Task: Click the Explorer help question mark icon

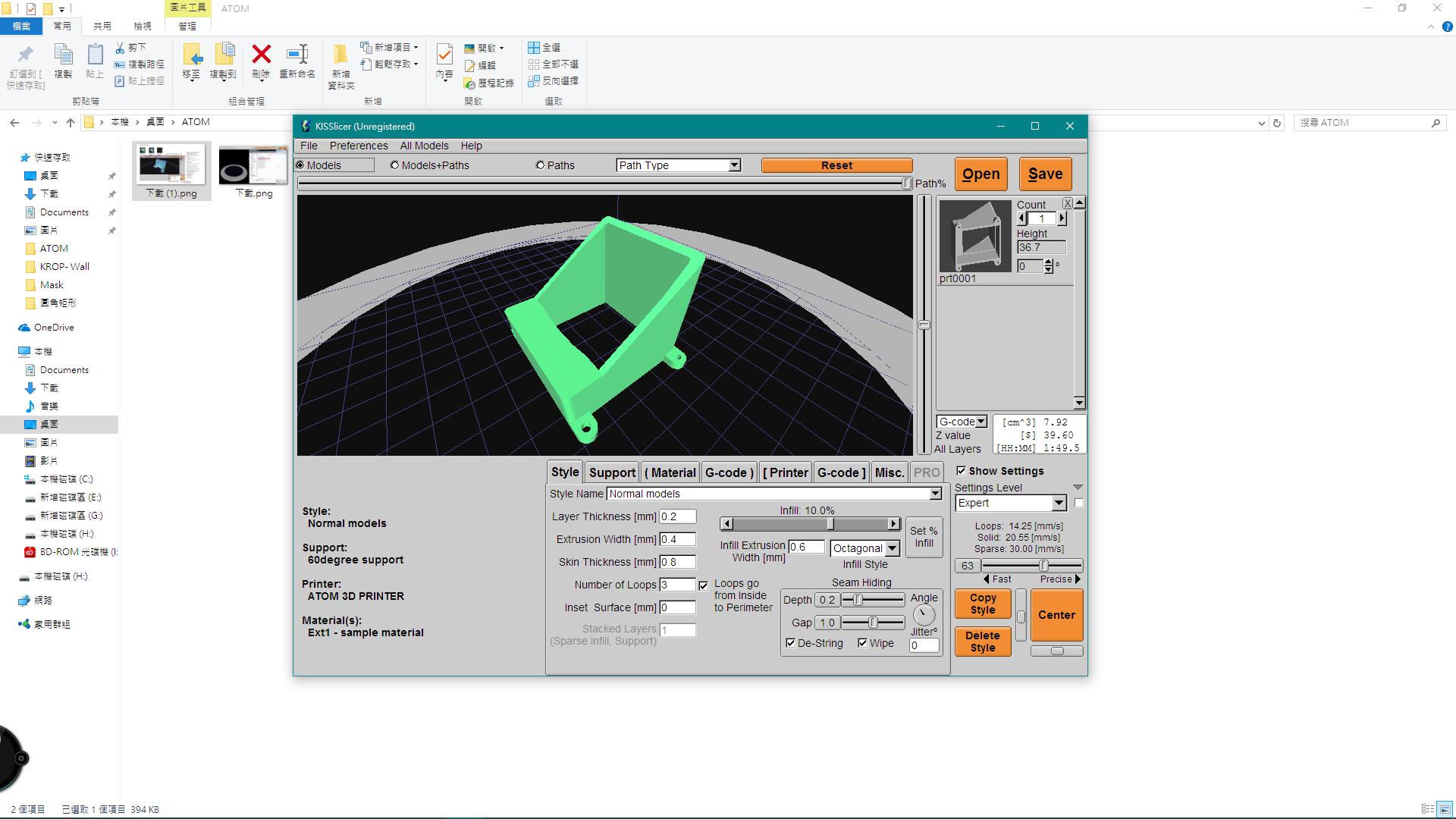Action: [1447, 27]
